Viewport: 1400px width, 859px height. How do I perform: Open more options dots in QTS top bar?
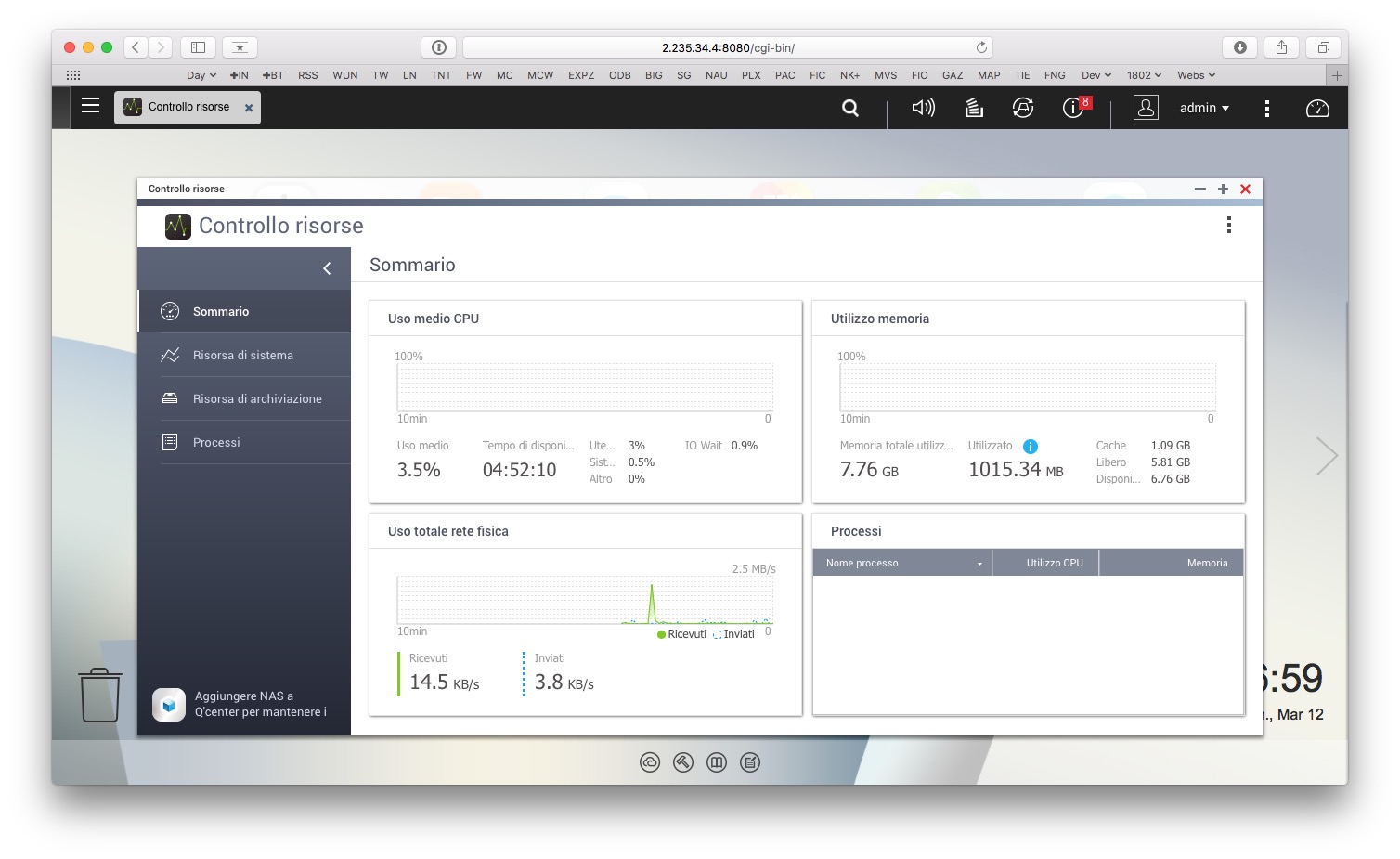1266,108
